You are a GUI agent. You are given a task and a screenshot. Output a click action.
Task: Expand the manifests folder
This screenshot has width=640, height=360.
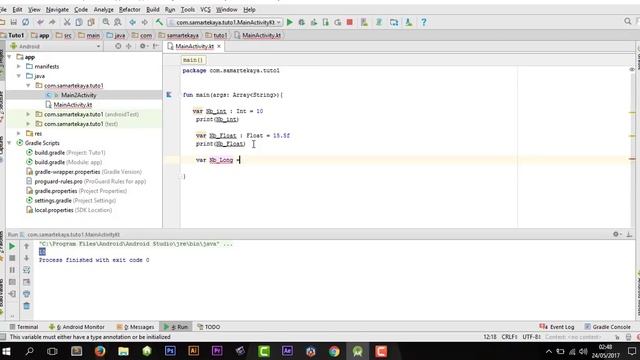click(19, 67)
